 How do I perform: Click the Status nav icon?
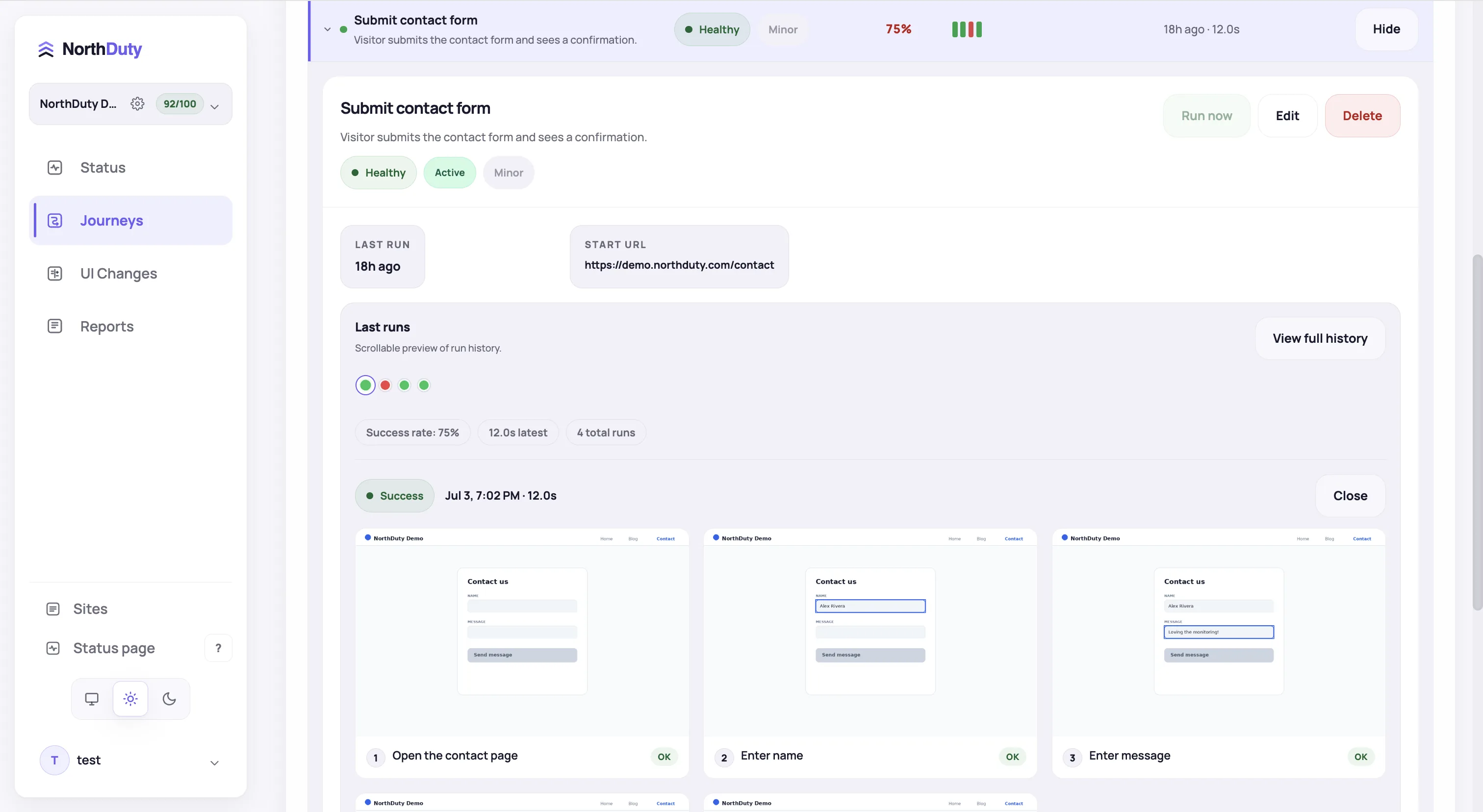[x=55, y=168]
